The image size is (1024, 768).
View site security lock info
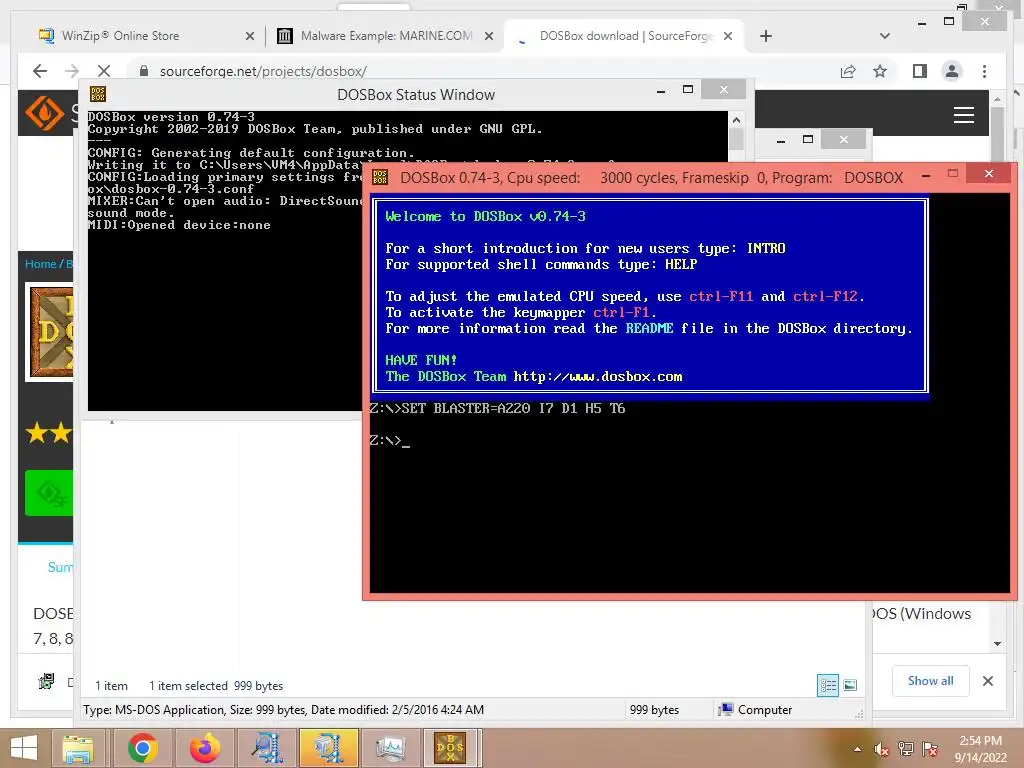[144, 71]
